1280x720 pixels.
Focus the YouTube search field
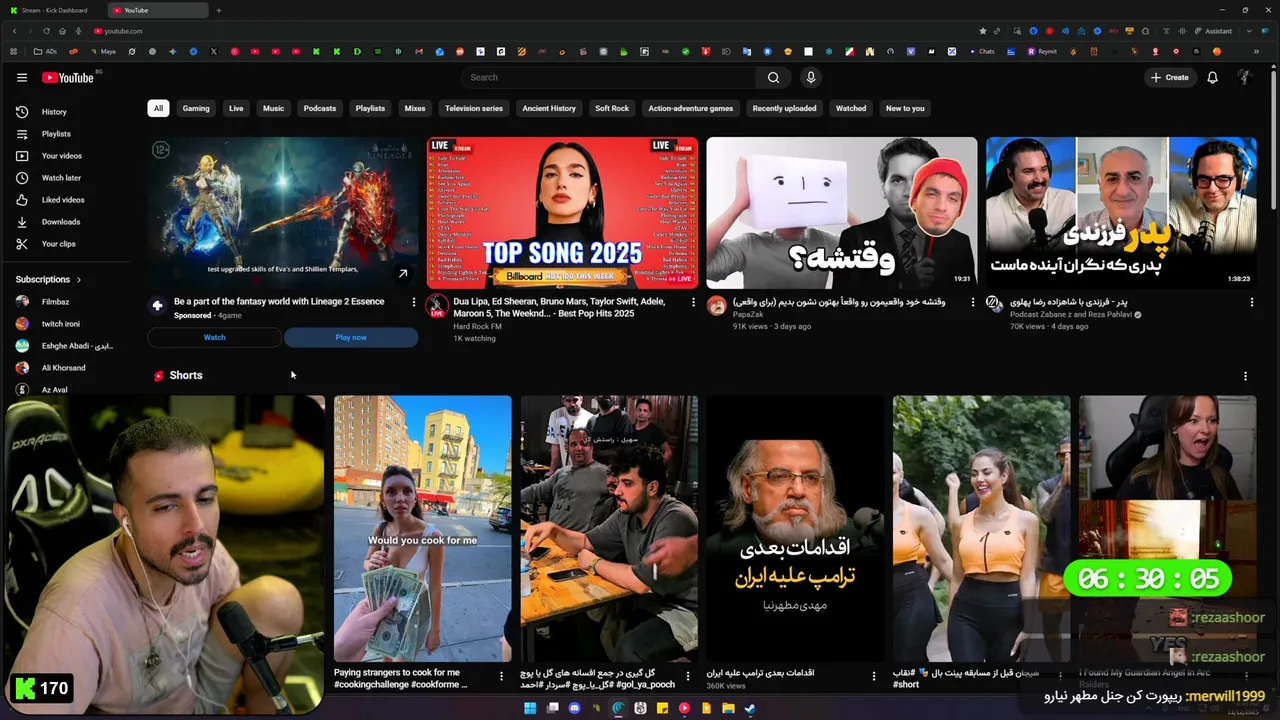[x=610, y=77]
